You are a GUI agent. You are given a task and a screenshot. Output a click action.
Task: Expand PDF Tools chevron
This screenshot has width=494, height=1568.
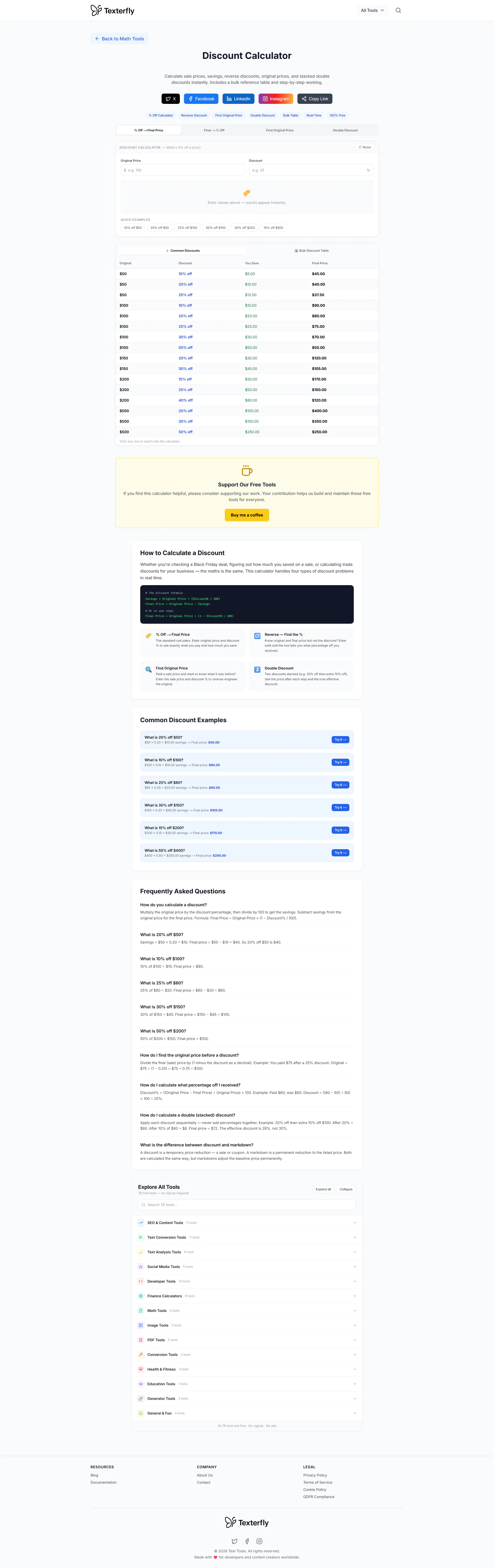pyautogui.click(x=355, y=1339)
